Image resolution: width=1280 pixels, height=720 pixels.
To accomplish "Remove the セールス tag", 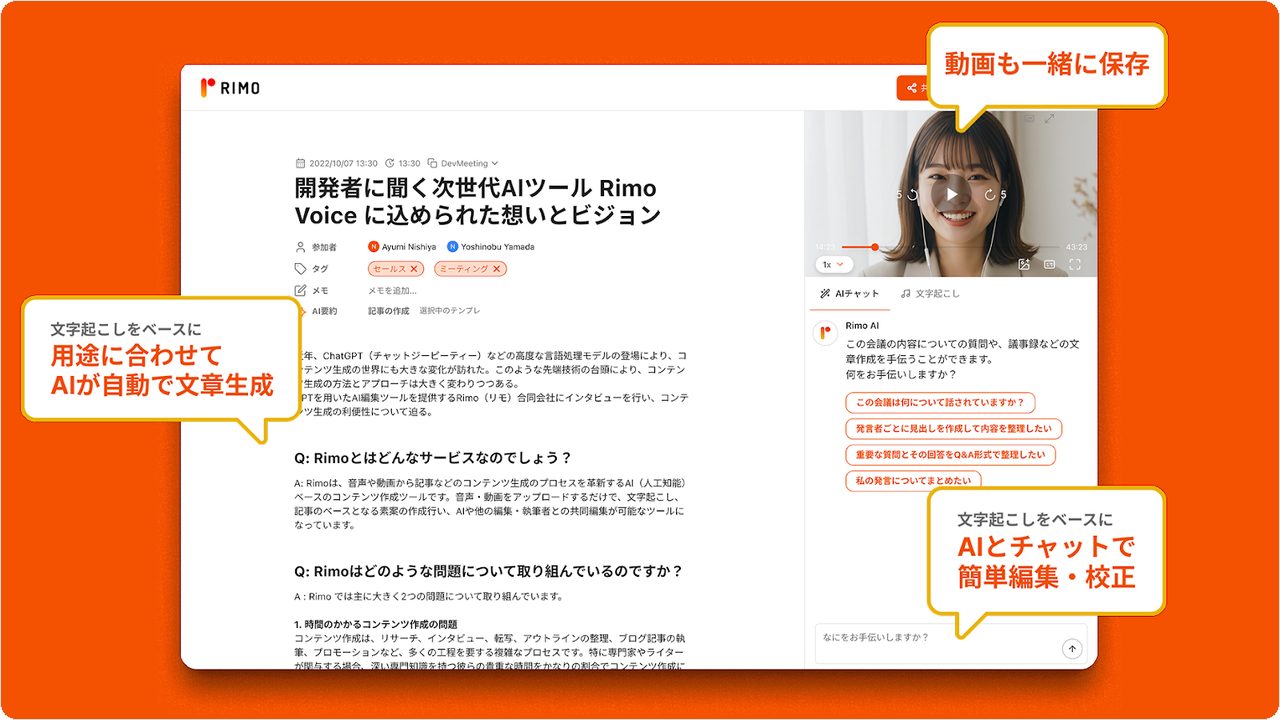I will pos(415,269).
